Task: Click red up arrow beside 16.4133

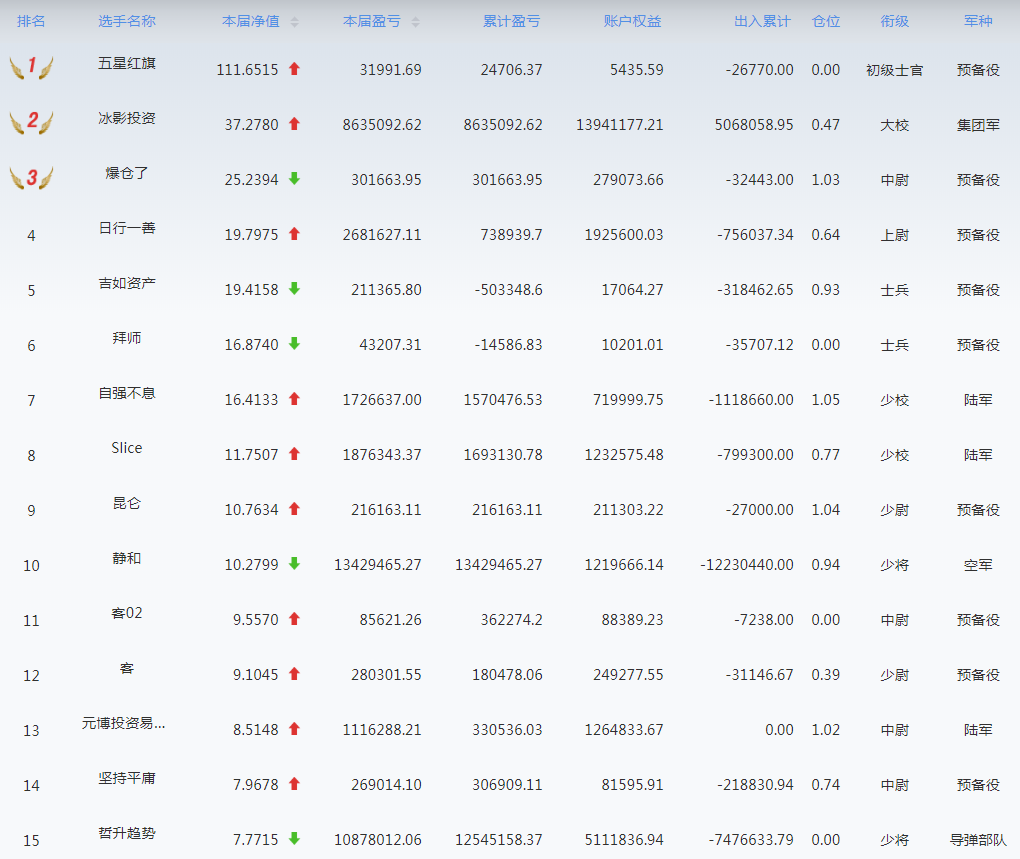Action: [x=294, y=399]
